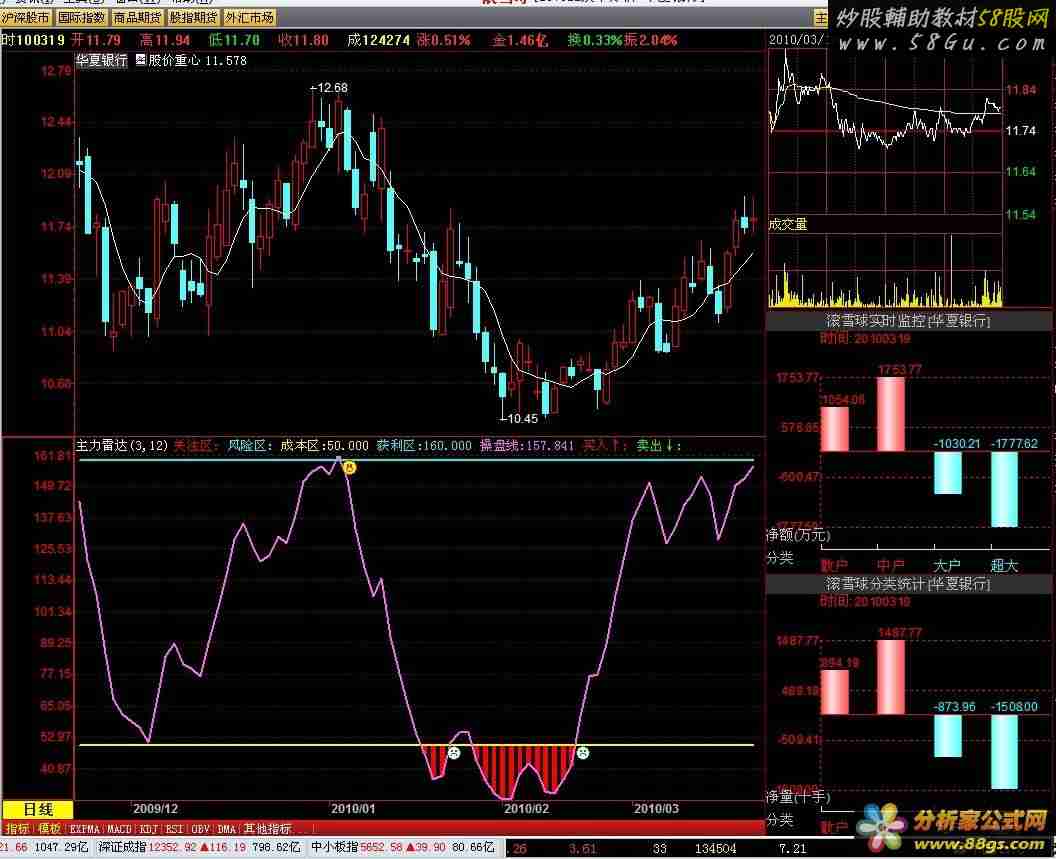Open the 沪深股市 market tab

[x=26, y=18]
